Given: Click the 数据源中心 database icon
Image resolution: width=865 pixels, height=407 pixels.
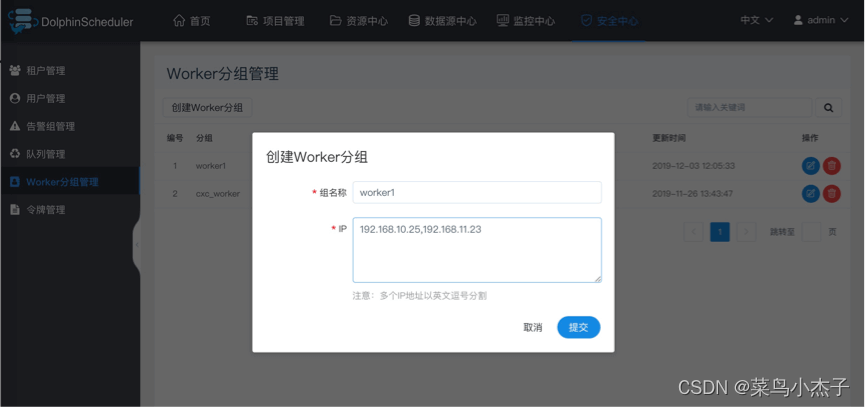Looking at the screenshot, I should 414,21.
